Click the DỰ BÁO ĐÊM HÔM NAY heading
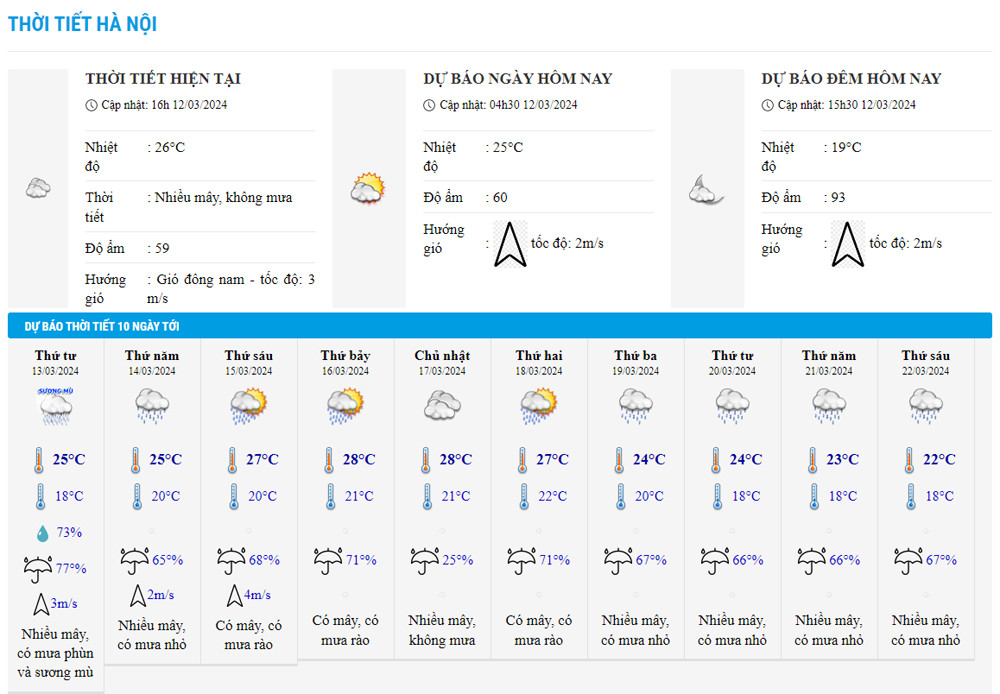Viewport: 1000px width, 694px height. pyautogui.click(x=851, y=79)
